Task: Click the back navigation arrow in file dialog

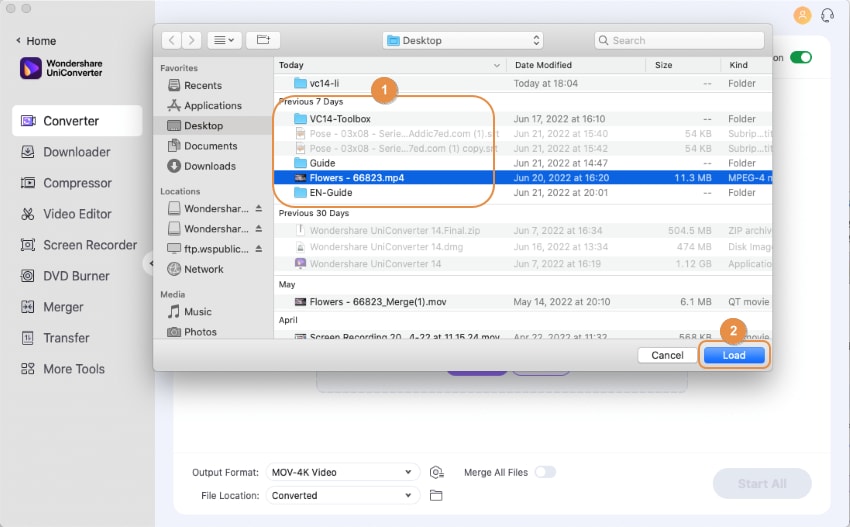Action: point(171,40)
